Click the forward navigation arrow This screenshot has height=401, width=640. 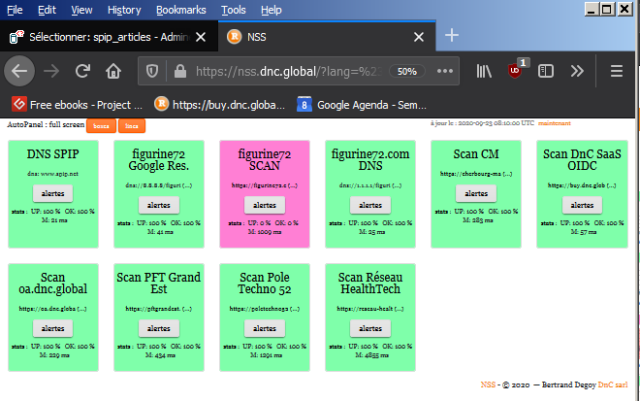[51, 71]
